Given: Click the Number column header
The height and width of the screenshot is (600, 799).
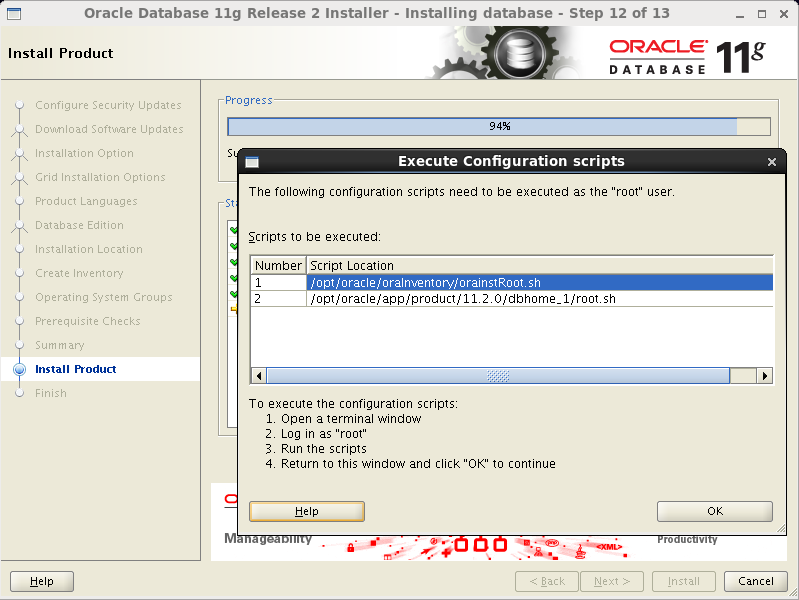Looking at the screenshot, I should (x=278, y=266).
